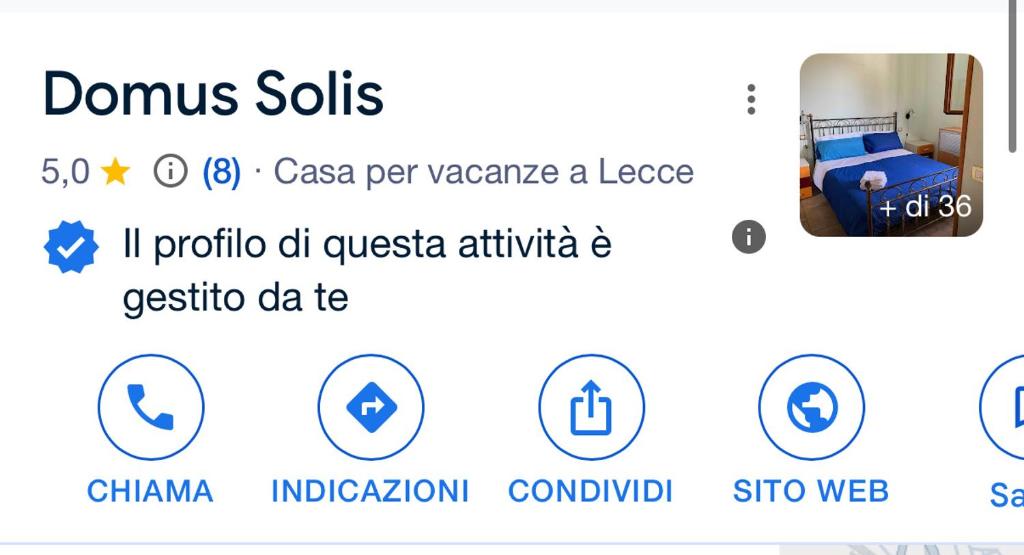Open directions via the arrow icon

[x=371, y=408]
